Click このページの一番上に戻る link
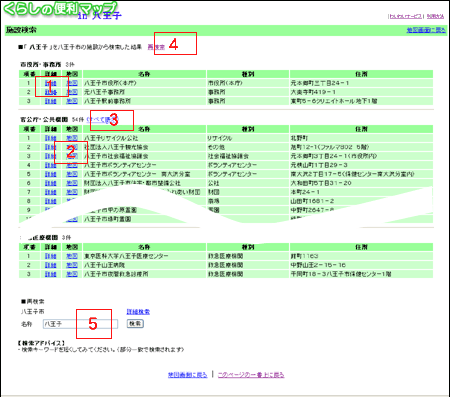This screenshot has width=450, height=397. (251, 375)
